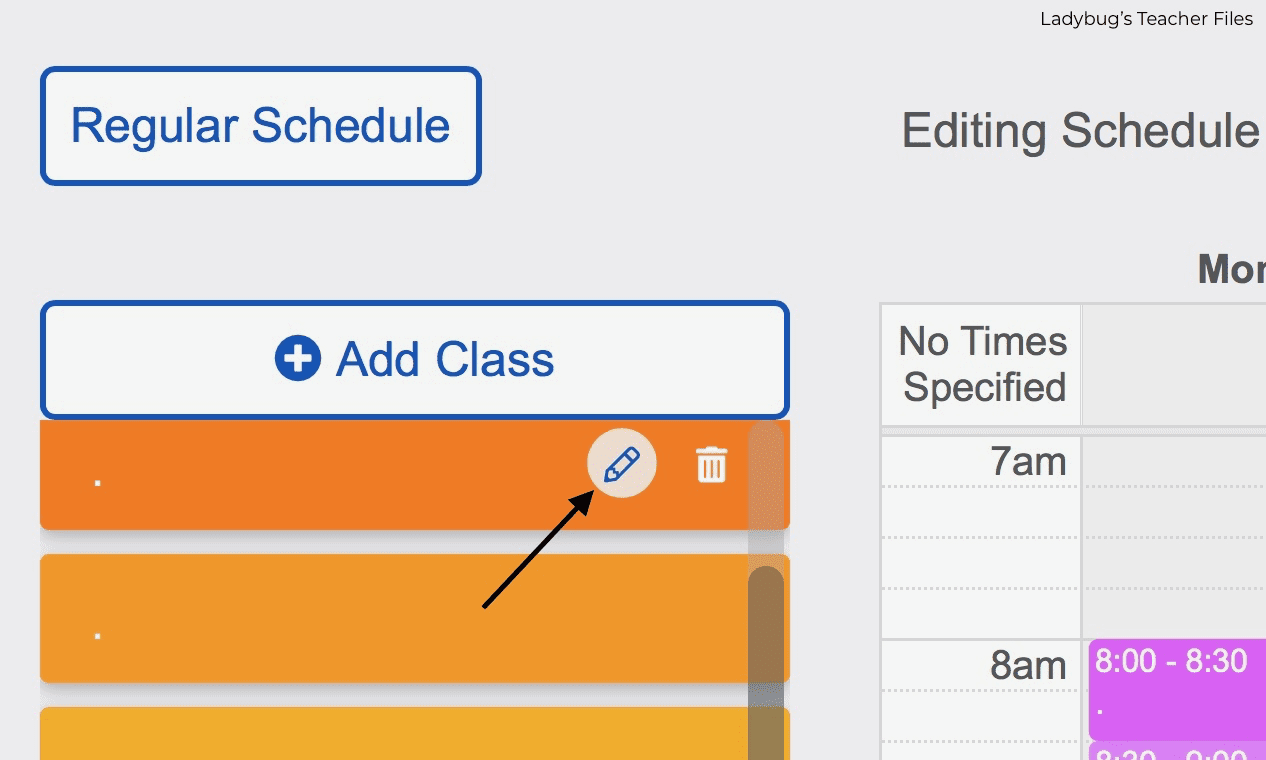Click the No Times Specified row label
The height and width of the screenshot is (760, 1266).
(x=981, y=365)
